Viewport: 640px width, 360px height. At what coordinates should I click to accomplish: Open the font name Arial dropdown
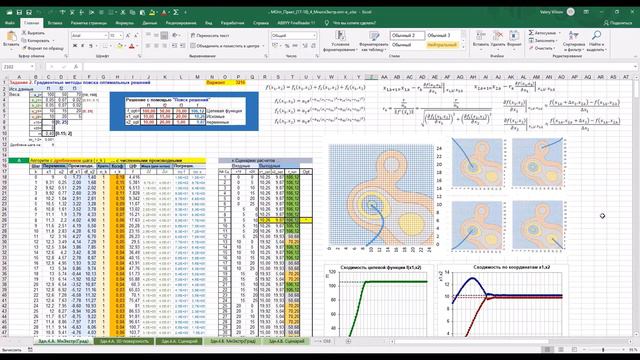pyautogui.click(x=105, y=36)
